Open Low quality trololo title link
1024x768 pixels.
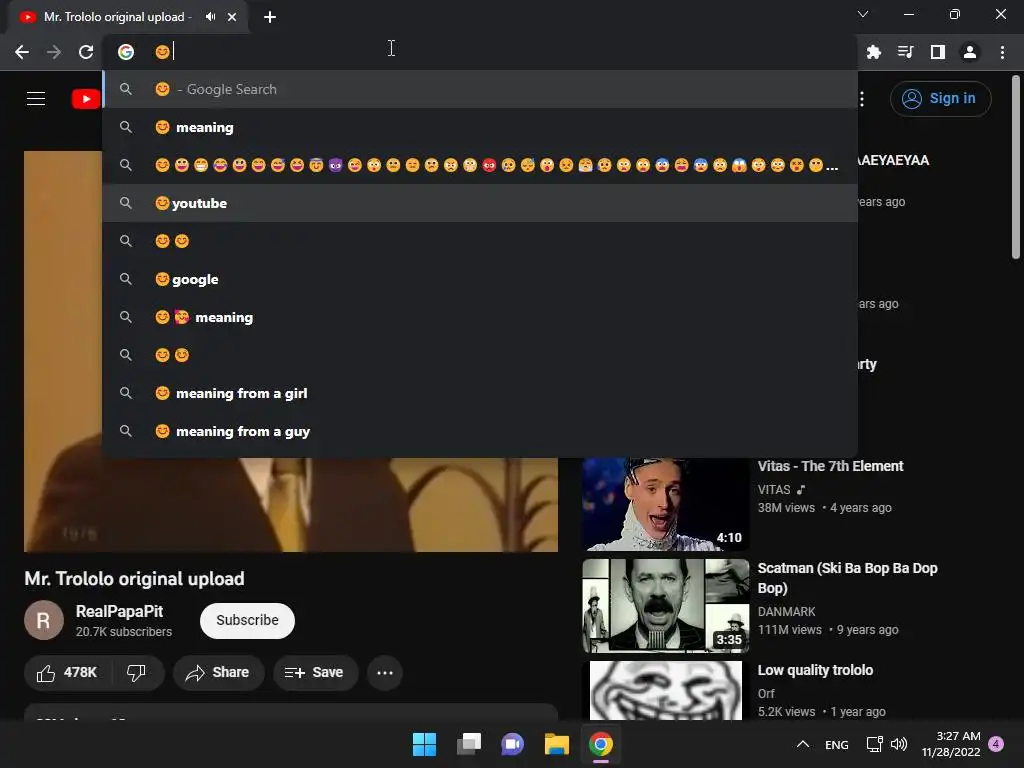(x=815, y=670)
